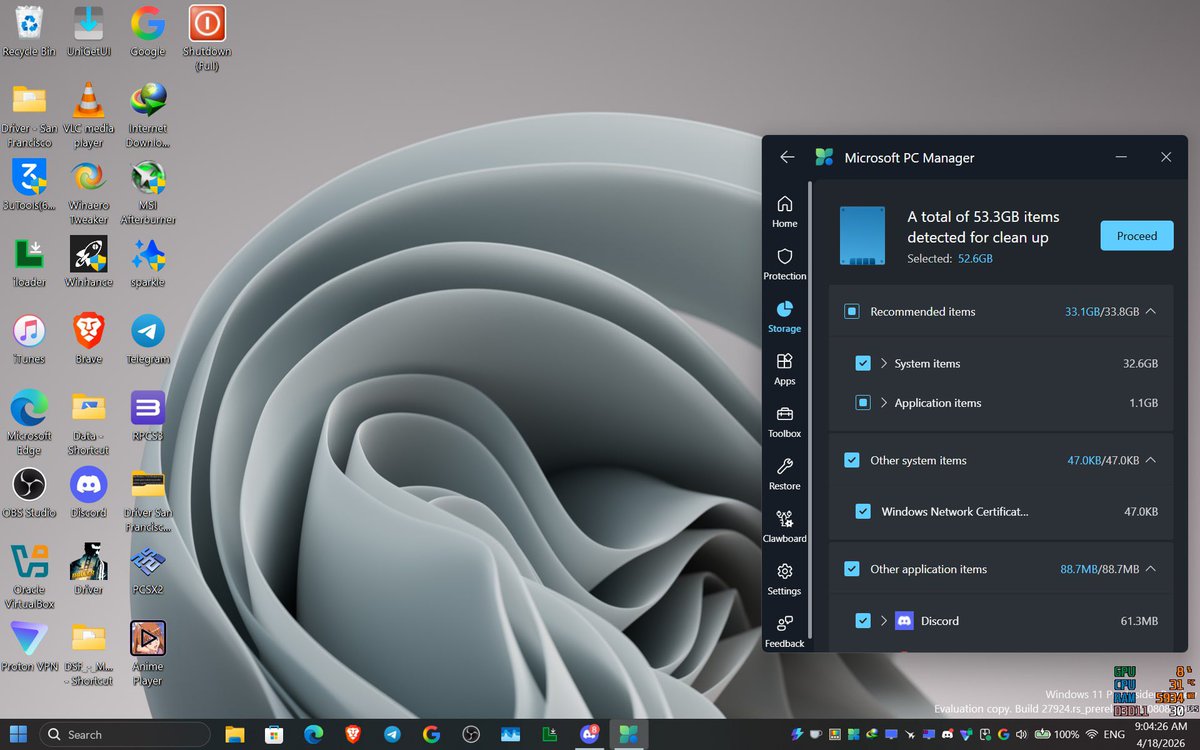Open File Explorer from the taskbar
This screenshot has height=750, width=1200.
pyautogui.click(x=235, y=734)
